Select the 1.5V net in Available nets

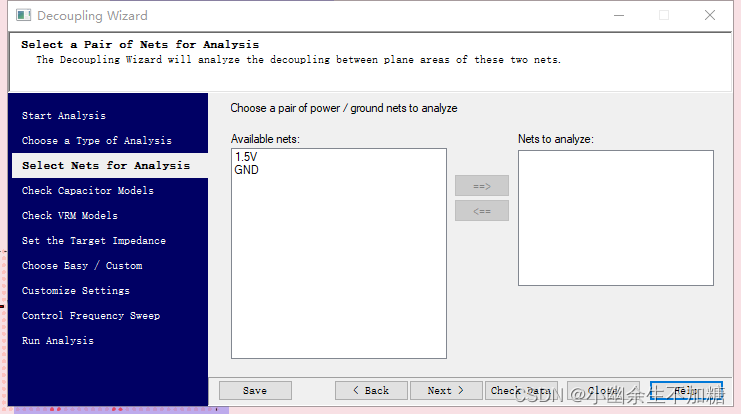246,157
